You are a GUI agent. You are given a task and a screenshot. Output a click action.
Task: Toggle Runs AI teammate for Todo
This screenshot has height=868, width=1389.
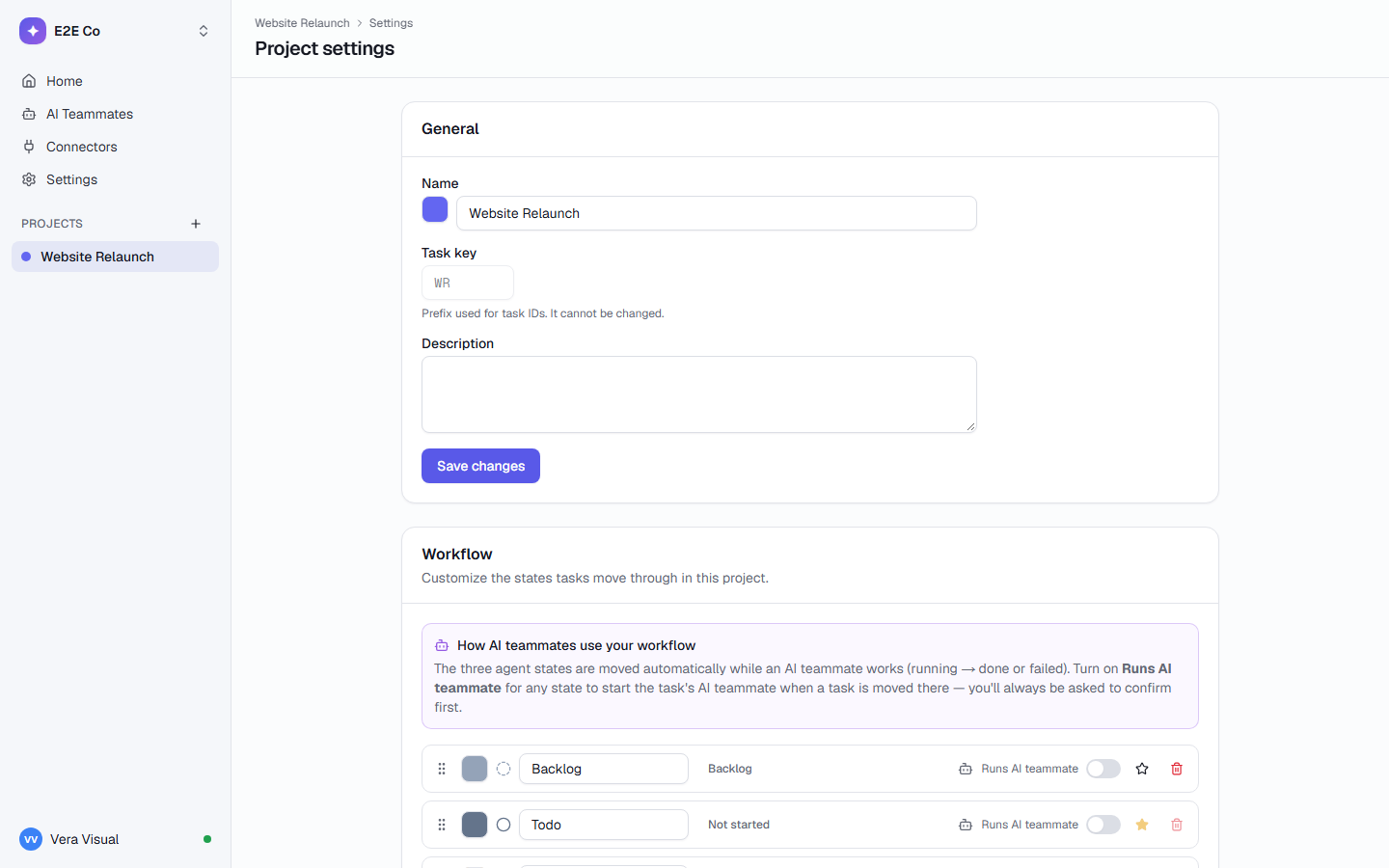click(1103, 825)
